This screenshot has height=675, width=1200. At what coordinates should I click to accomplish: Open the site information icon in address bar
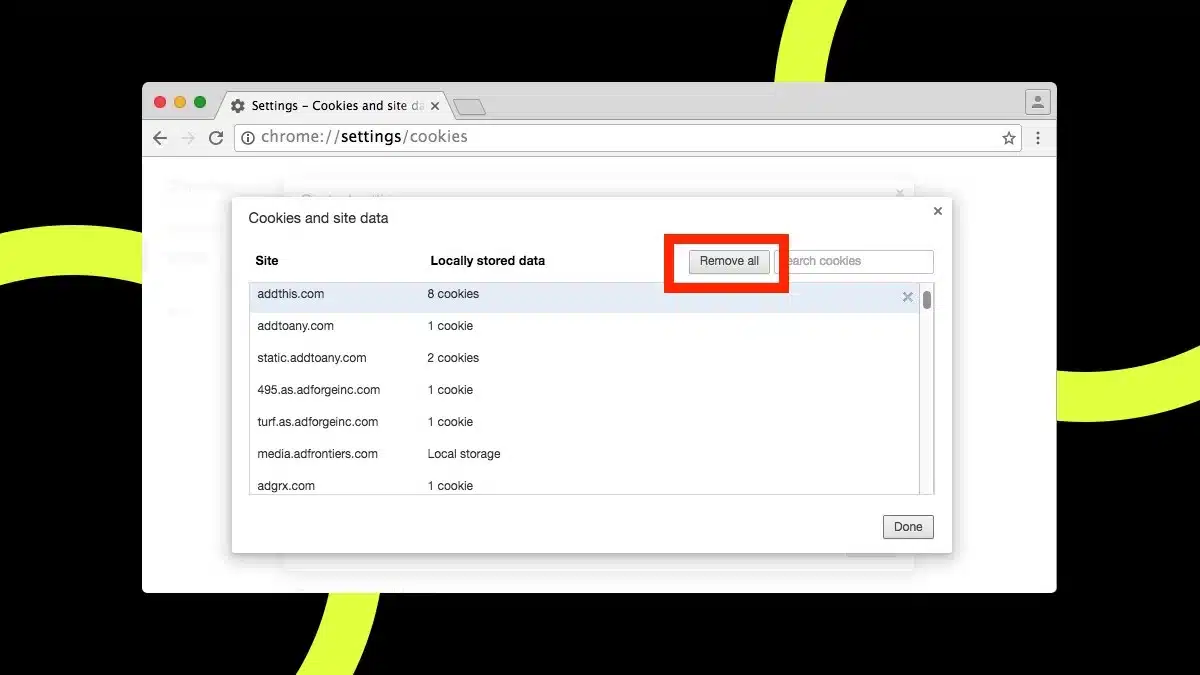pyautogui.click(x=248, y=138)
